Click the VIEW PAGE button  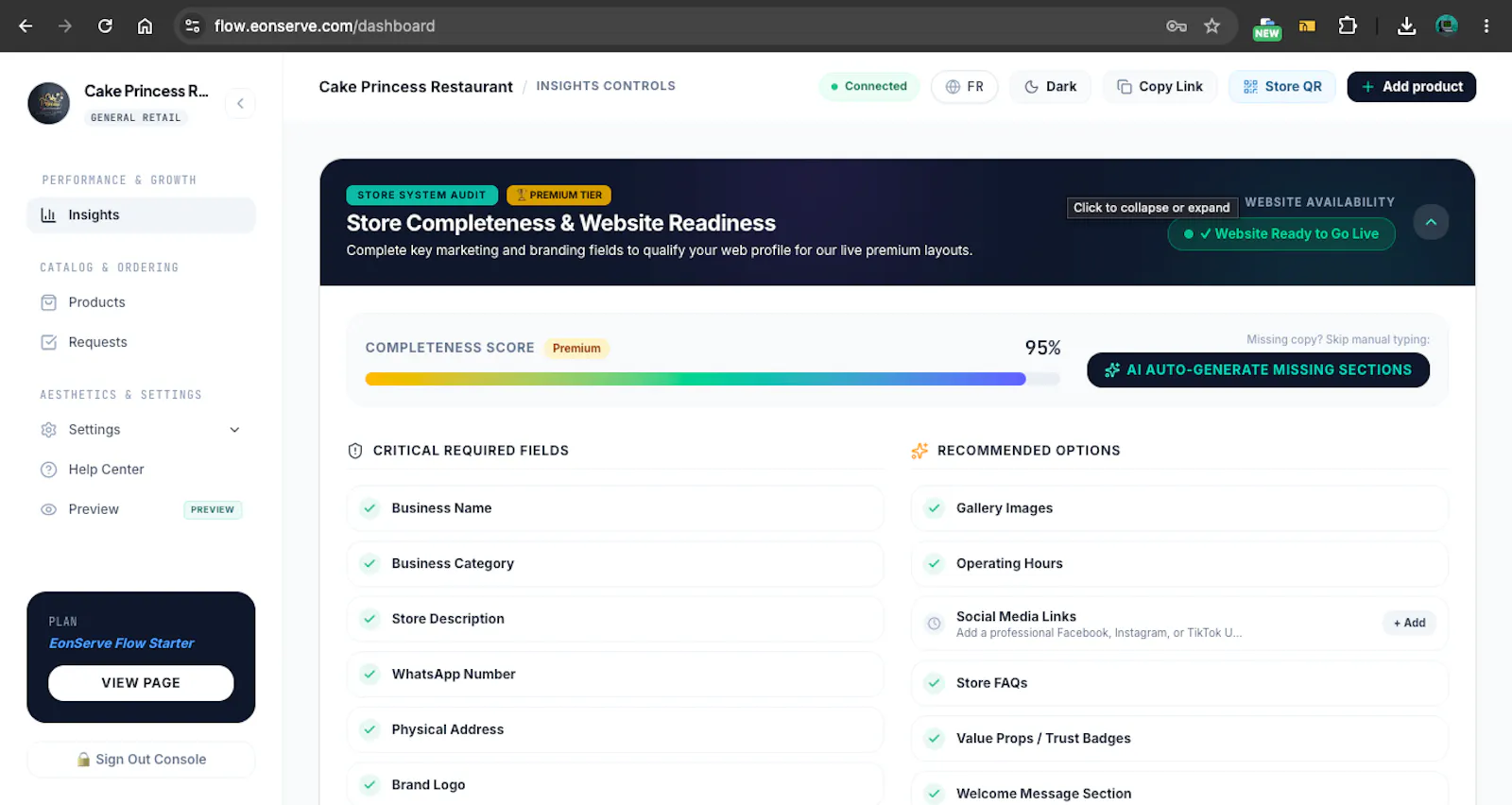click(141, 683)
